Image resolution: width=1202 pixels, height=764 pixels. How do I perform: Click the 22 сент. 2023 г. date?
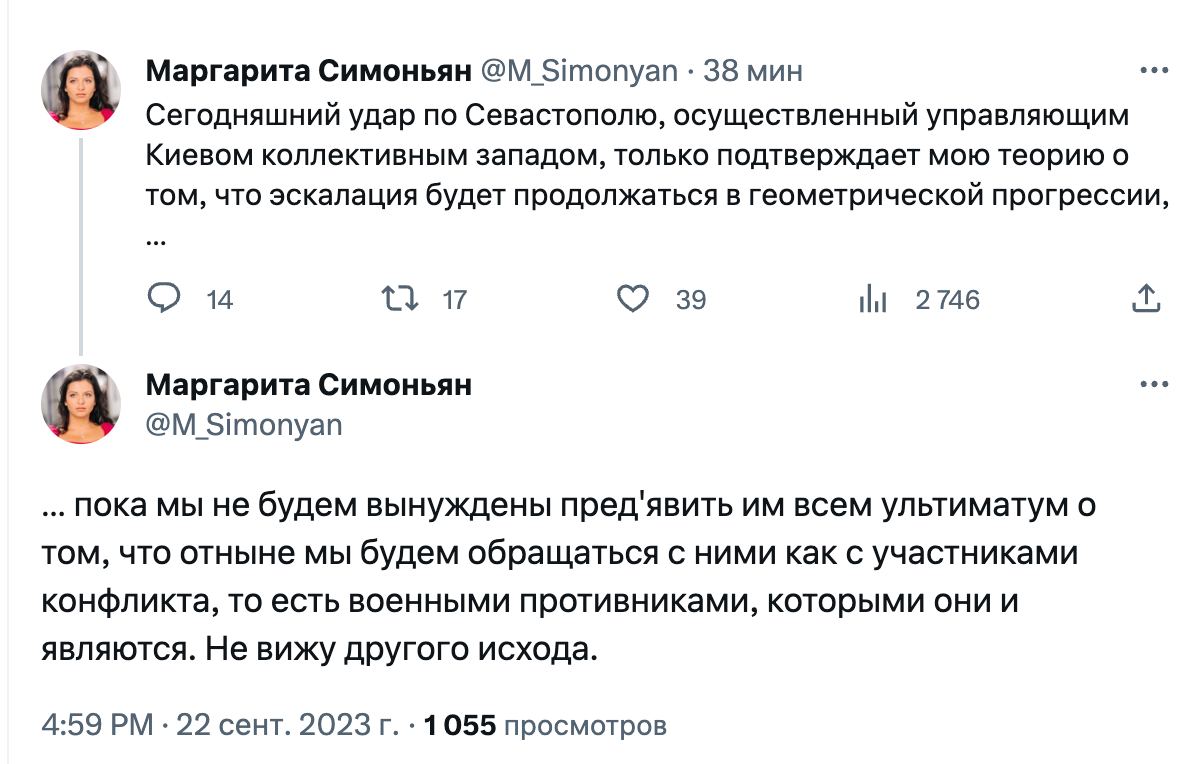click(x=286, y=725)
